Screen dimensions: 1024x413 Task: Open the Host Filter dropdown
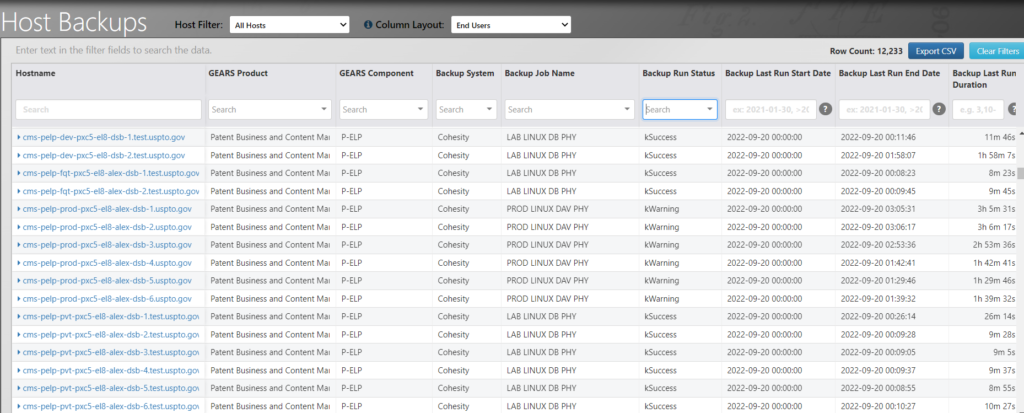click(289, 23)
